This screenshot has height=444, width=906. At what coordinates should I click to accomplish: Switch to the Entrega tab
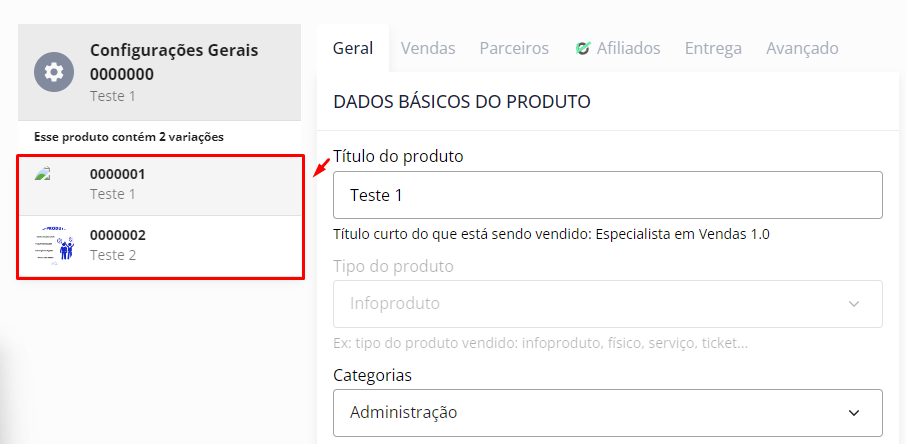click(x=713, y=48)
